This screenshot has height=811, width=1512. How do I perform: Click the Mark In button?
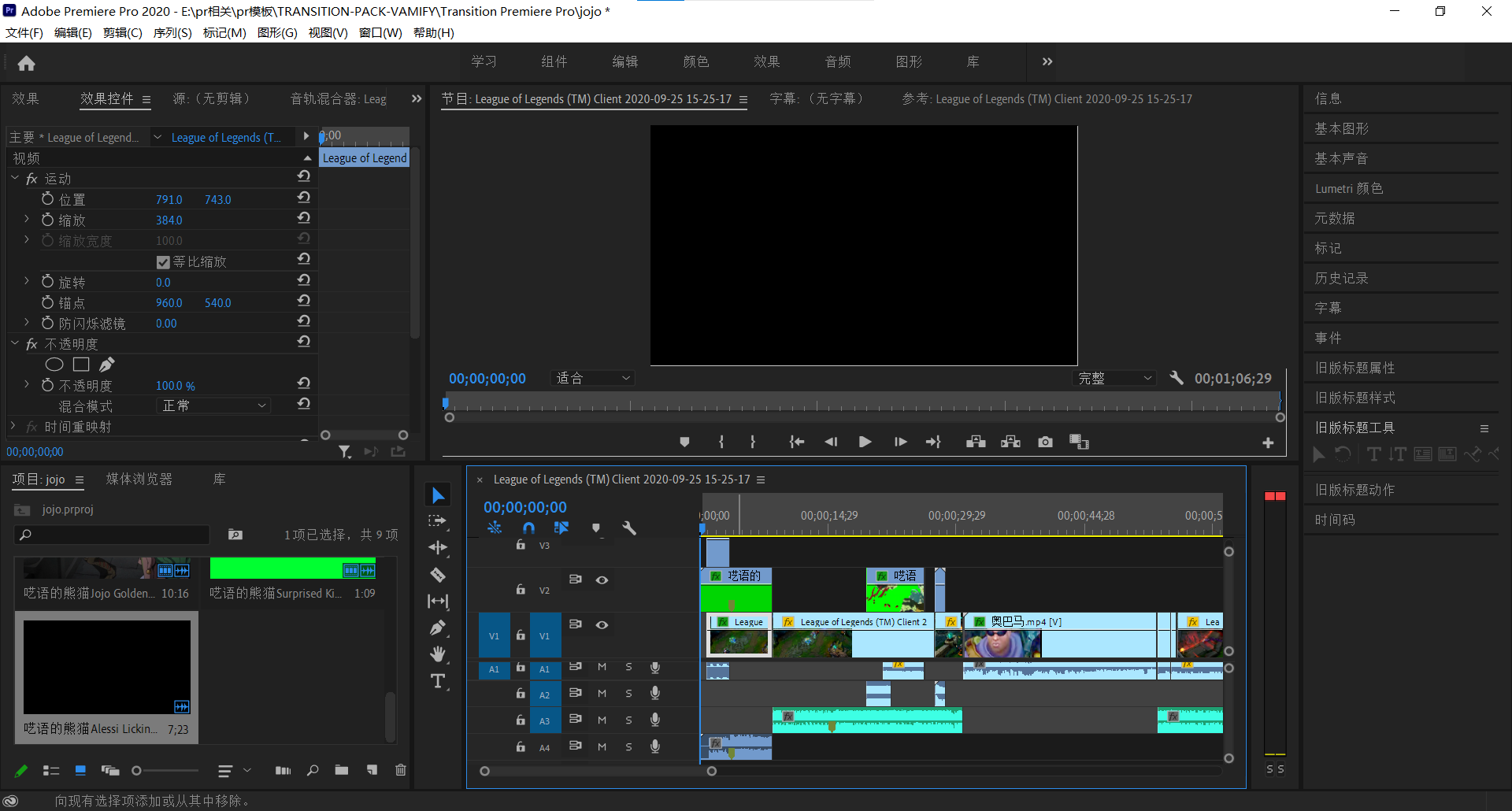point(721,442)
